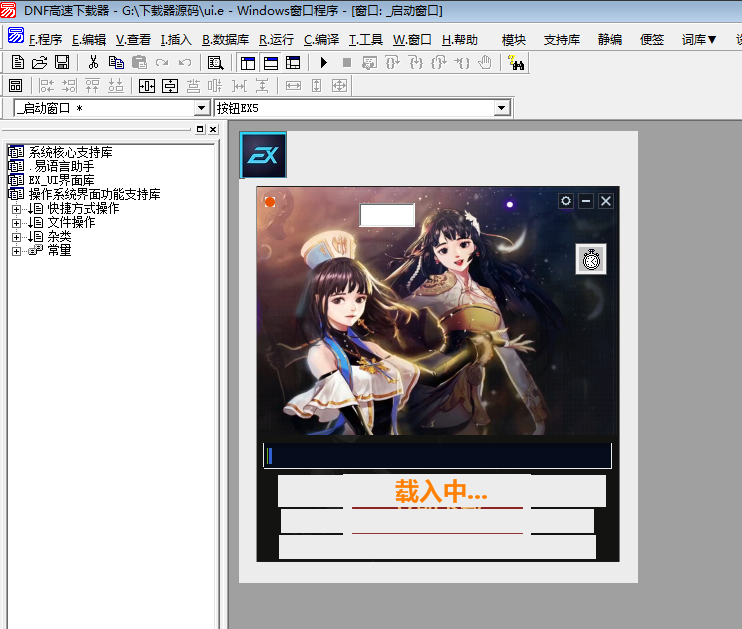Open the find/search document icon

coord(215,62)
